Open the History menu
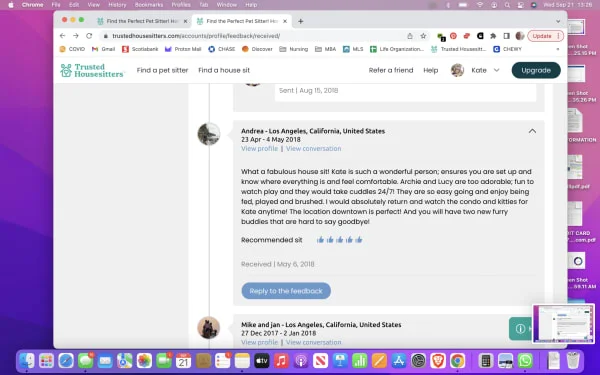Viewport: 600px width, 375px height. pyautogui.click(x=117, y=5)
